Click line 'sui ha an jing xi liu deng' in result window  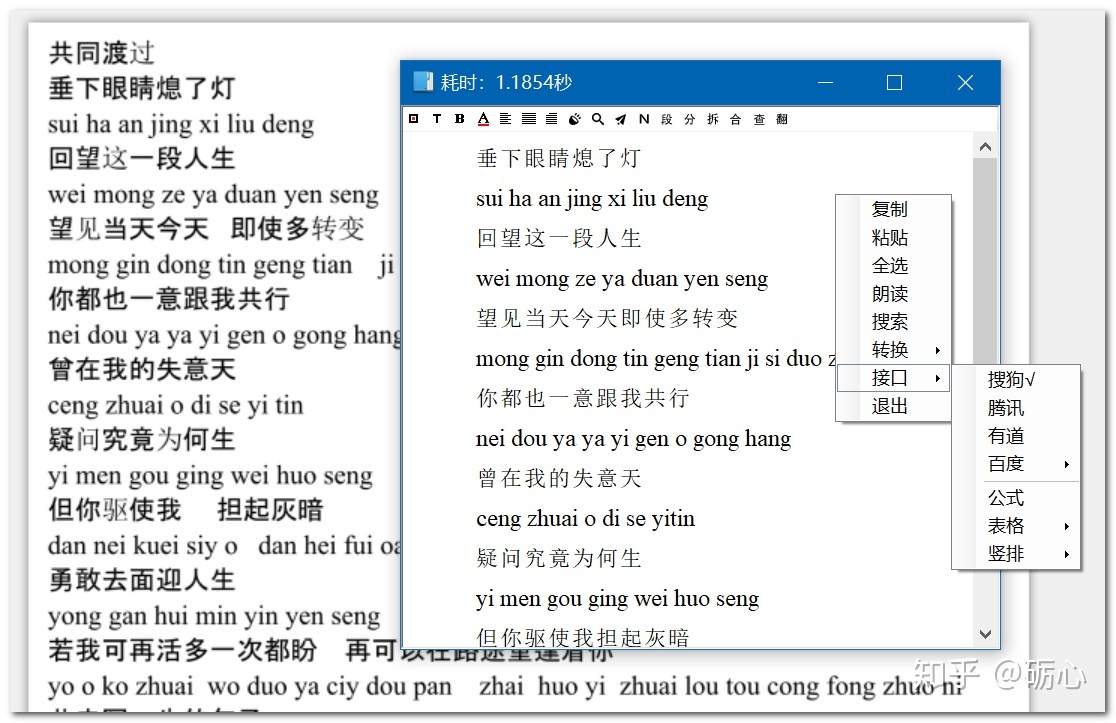[x=592, y=199]
